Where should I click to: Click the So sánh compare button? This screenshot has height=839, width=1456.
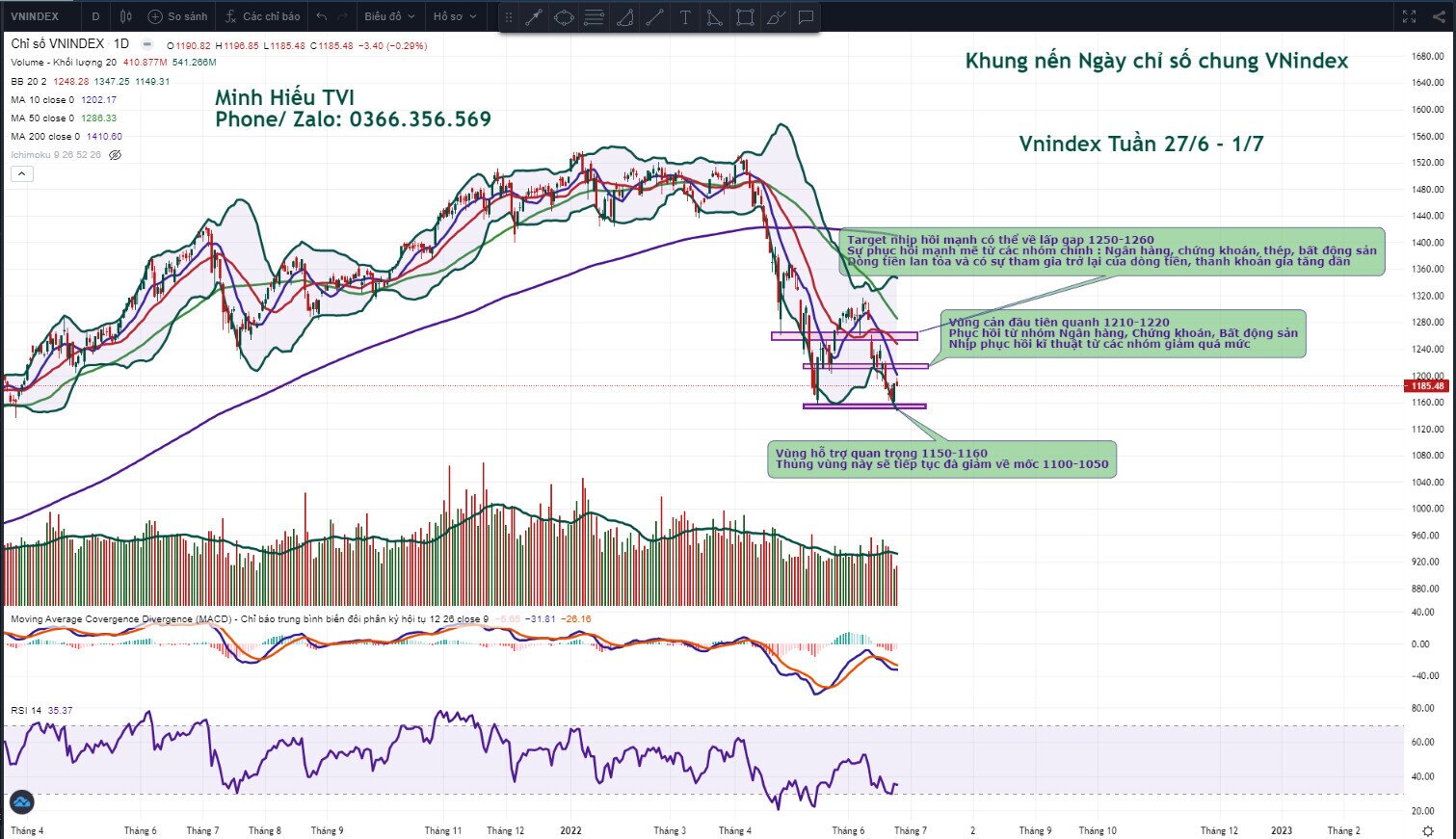tap(177, 16)
